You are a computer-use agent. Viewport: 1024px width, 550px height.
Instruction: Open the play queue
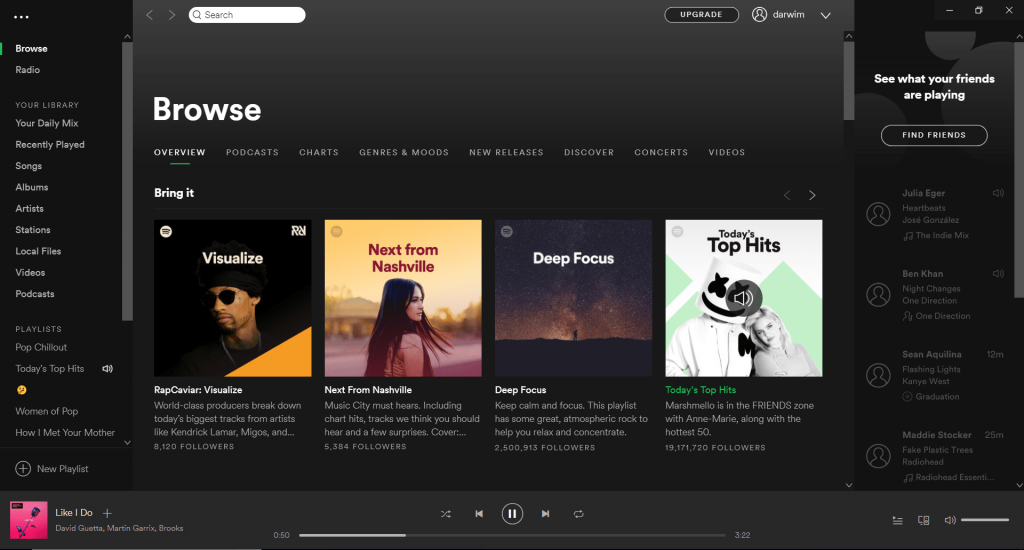(x=897, y=520)
